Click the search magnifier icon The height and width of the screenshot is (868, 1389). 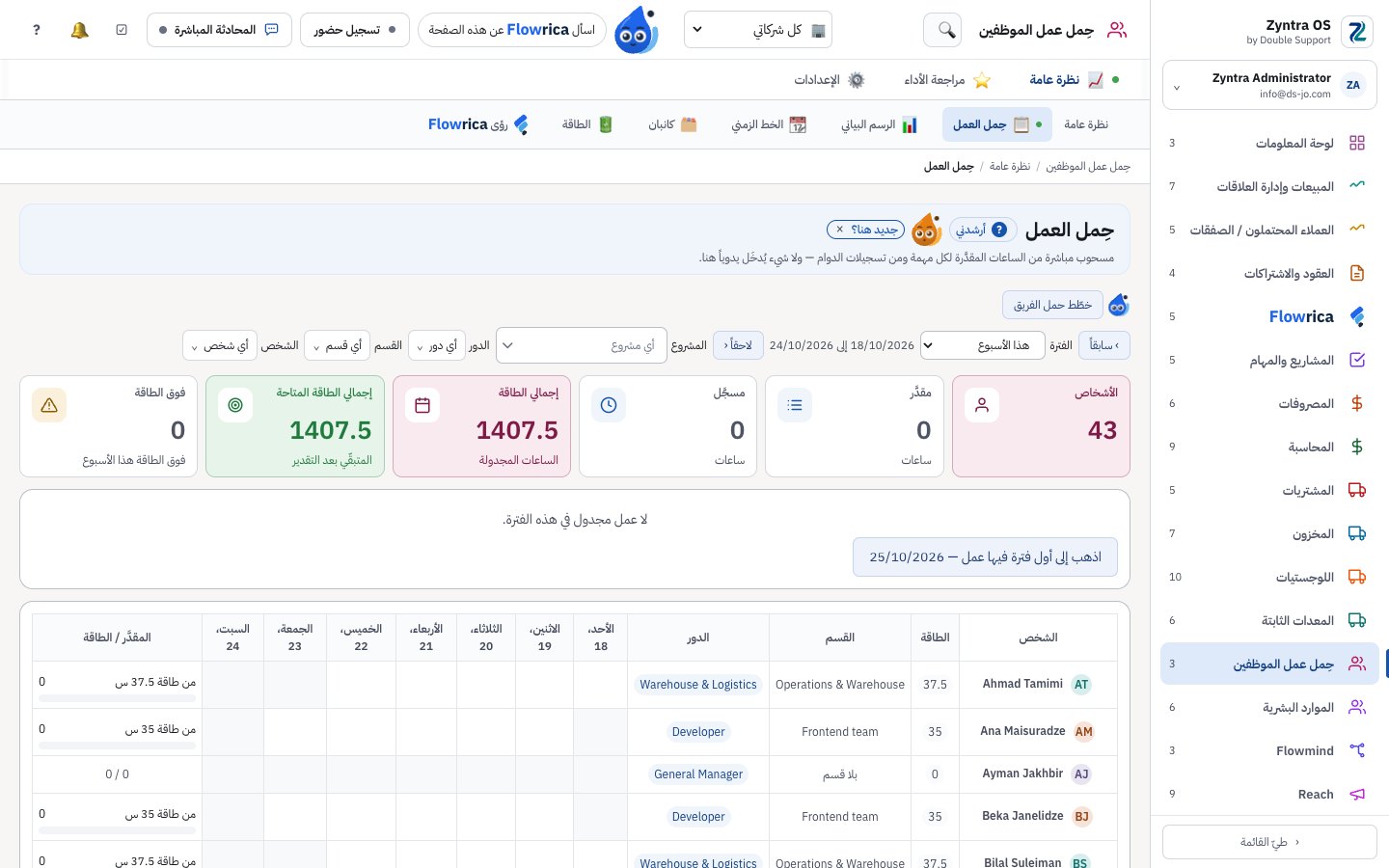pos(942,30)
